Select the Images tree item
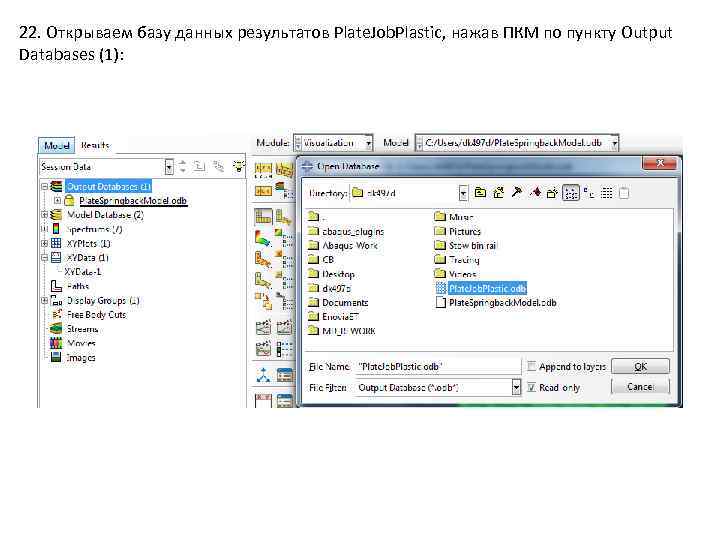The width and height of the screenshot is (720, 540). [x=81, y=357]
